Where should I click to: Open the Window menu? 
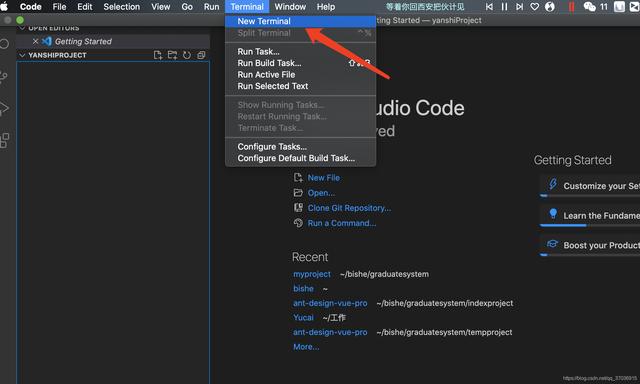[290, 7]
